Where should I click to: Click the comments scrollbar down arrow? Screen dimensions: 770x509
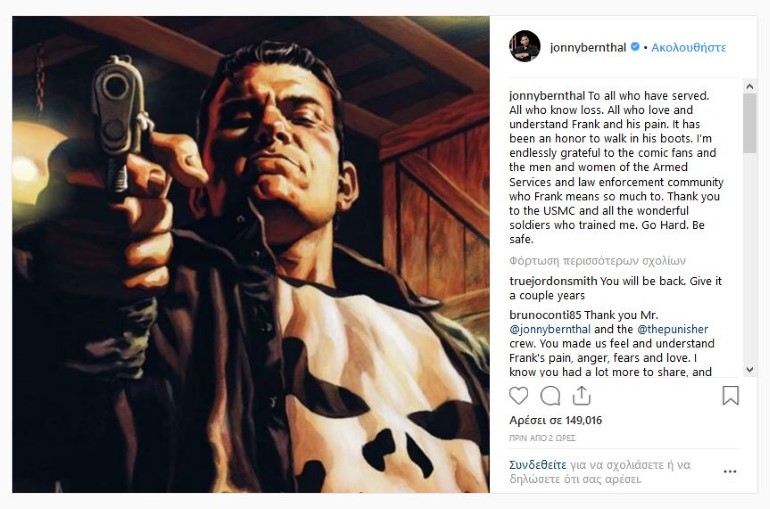coord(749,370)
